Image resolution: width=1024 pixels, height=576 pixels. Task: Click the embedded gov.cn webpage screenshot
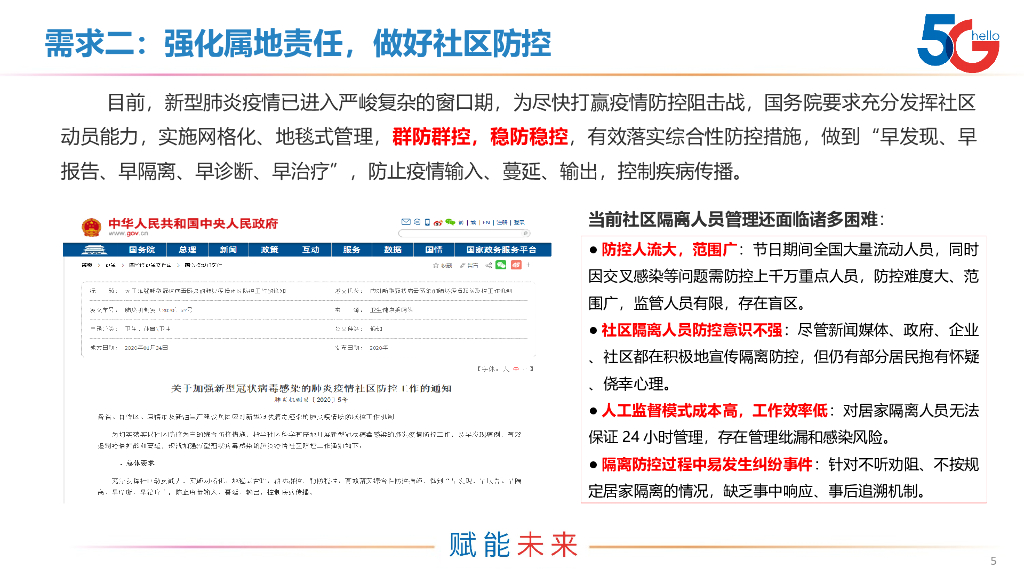307,357
